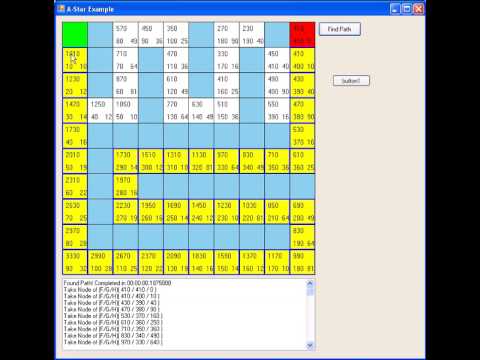Maximize the A-Star Example window
Screen dimensions: 480x360
(407, 9)
